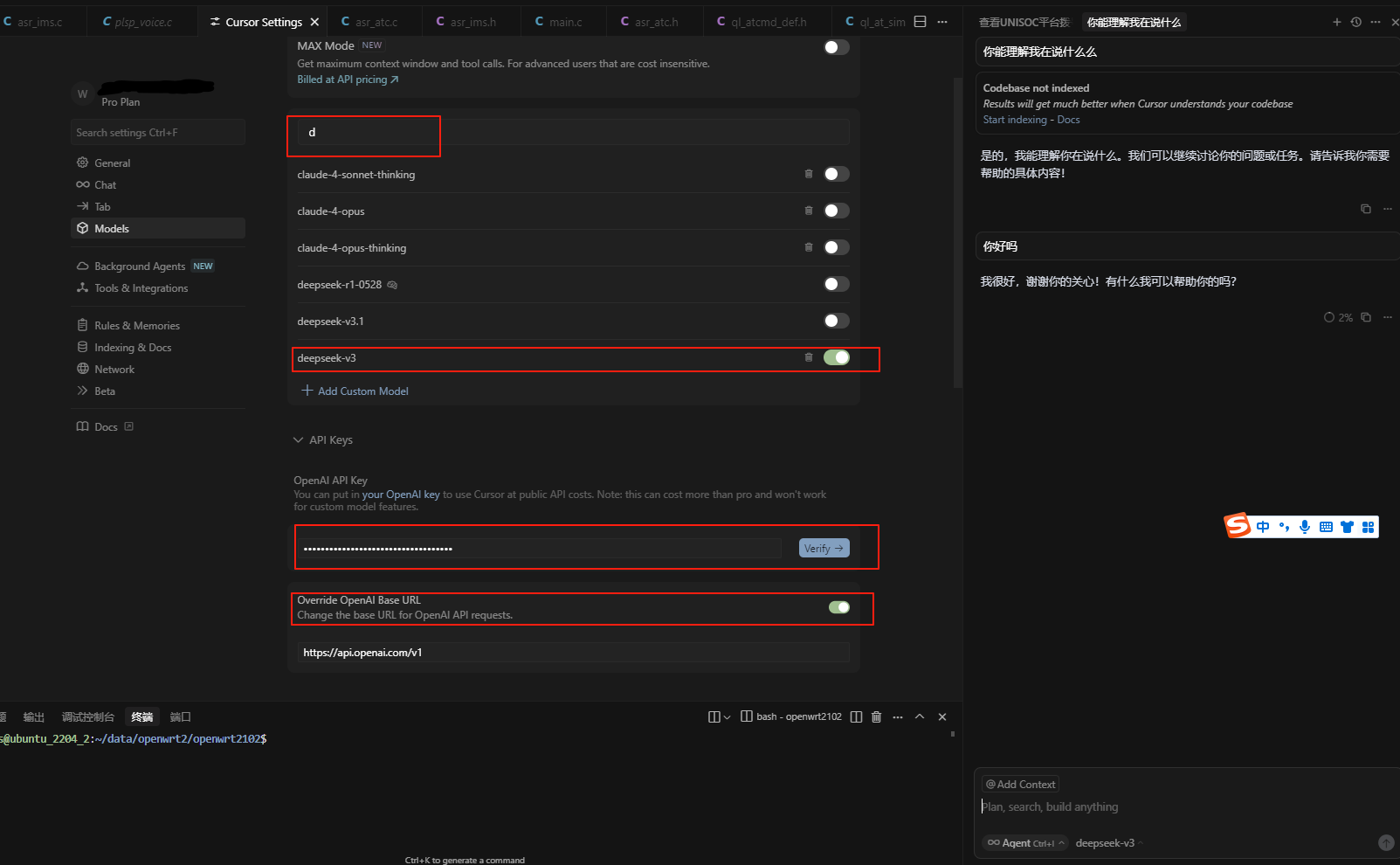This screenshot has height=865, width=1400.
Task: Disable deepseek-v3 model toggle
Action: click(836, 357)
